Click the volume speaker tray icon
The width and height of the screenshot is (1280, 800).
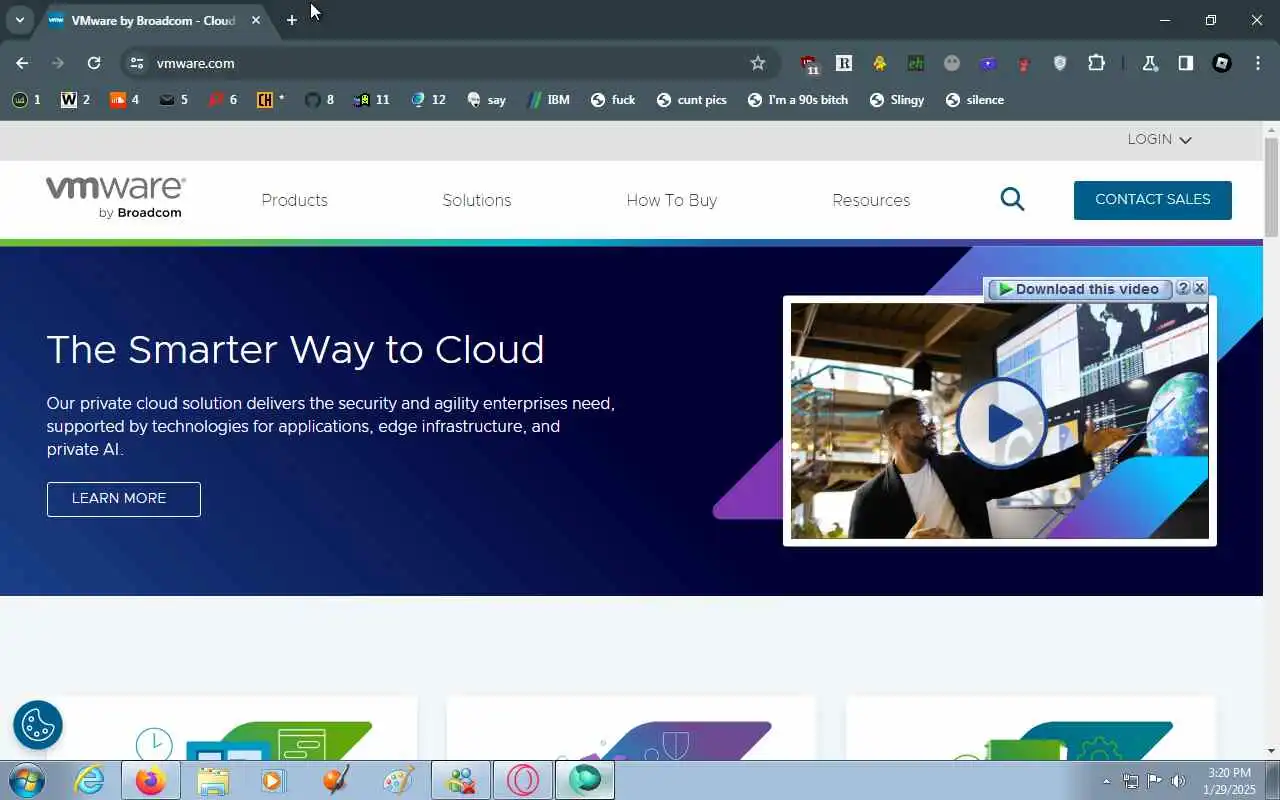(1177, 781)
